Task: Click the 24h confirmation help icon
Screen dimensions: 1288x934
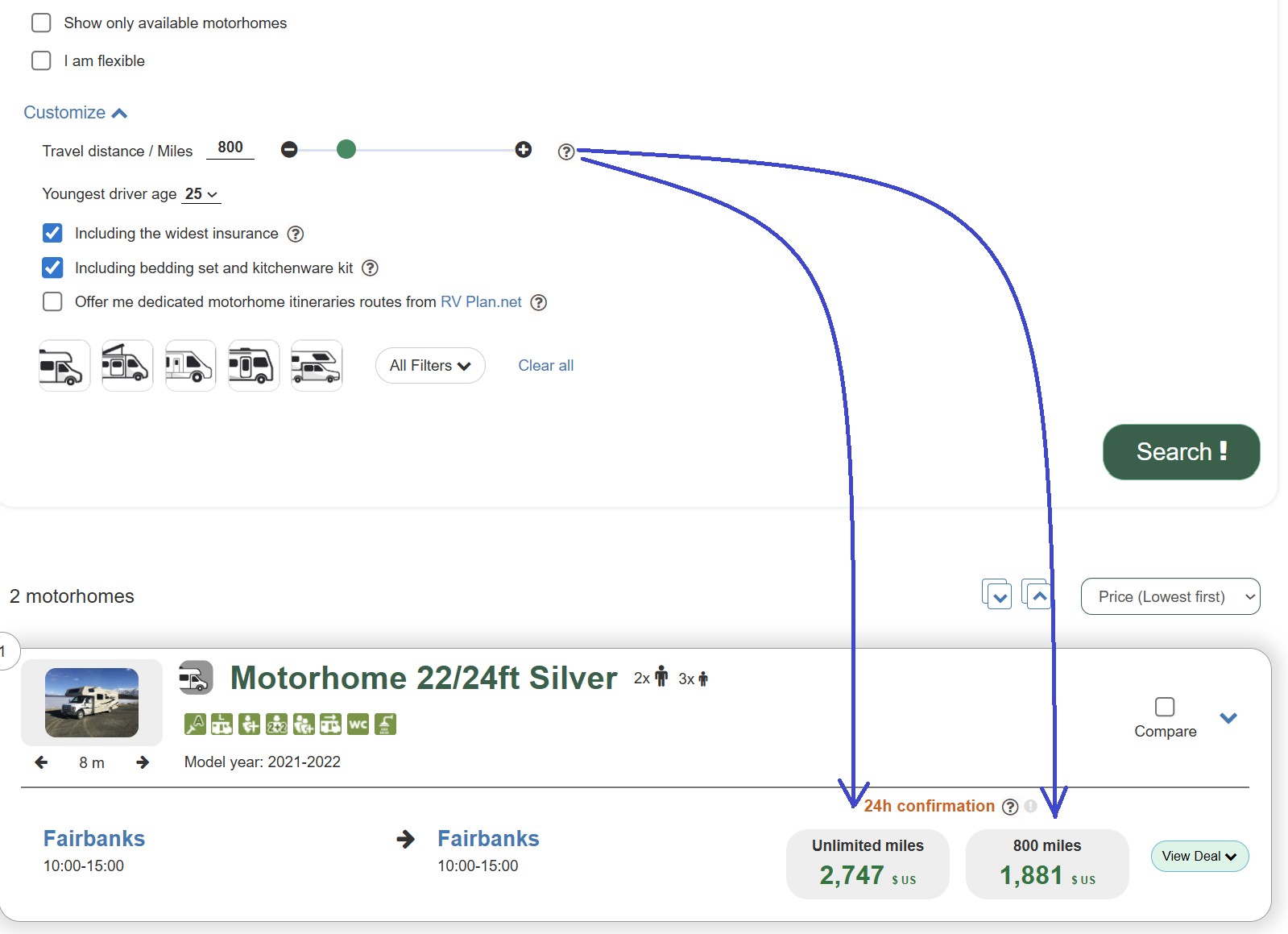Action: point(1009,807)
